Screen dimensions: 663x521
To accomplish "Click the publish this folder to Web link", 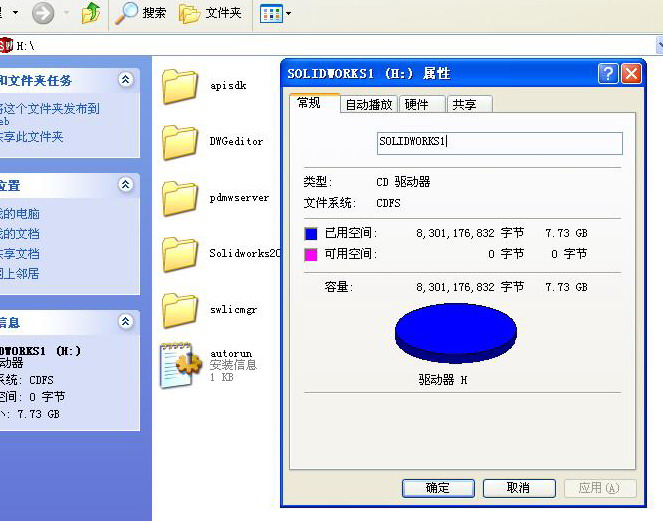I will [x=49, y=115].
